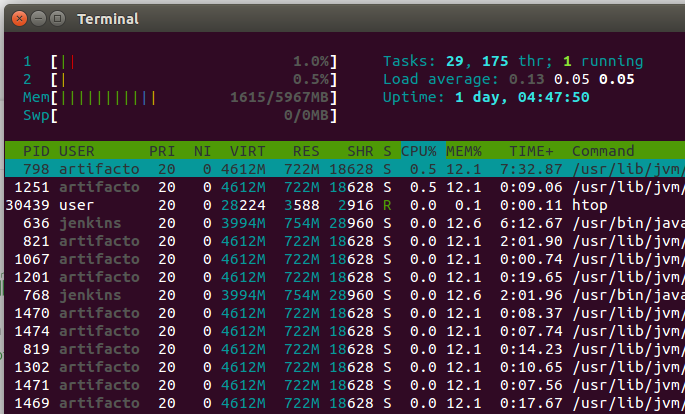This screenshot has width=685, height=414.
Task: Click the RES column header
Action: click(305, 150)
